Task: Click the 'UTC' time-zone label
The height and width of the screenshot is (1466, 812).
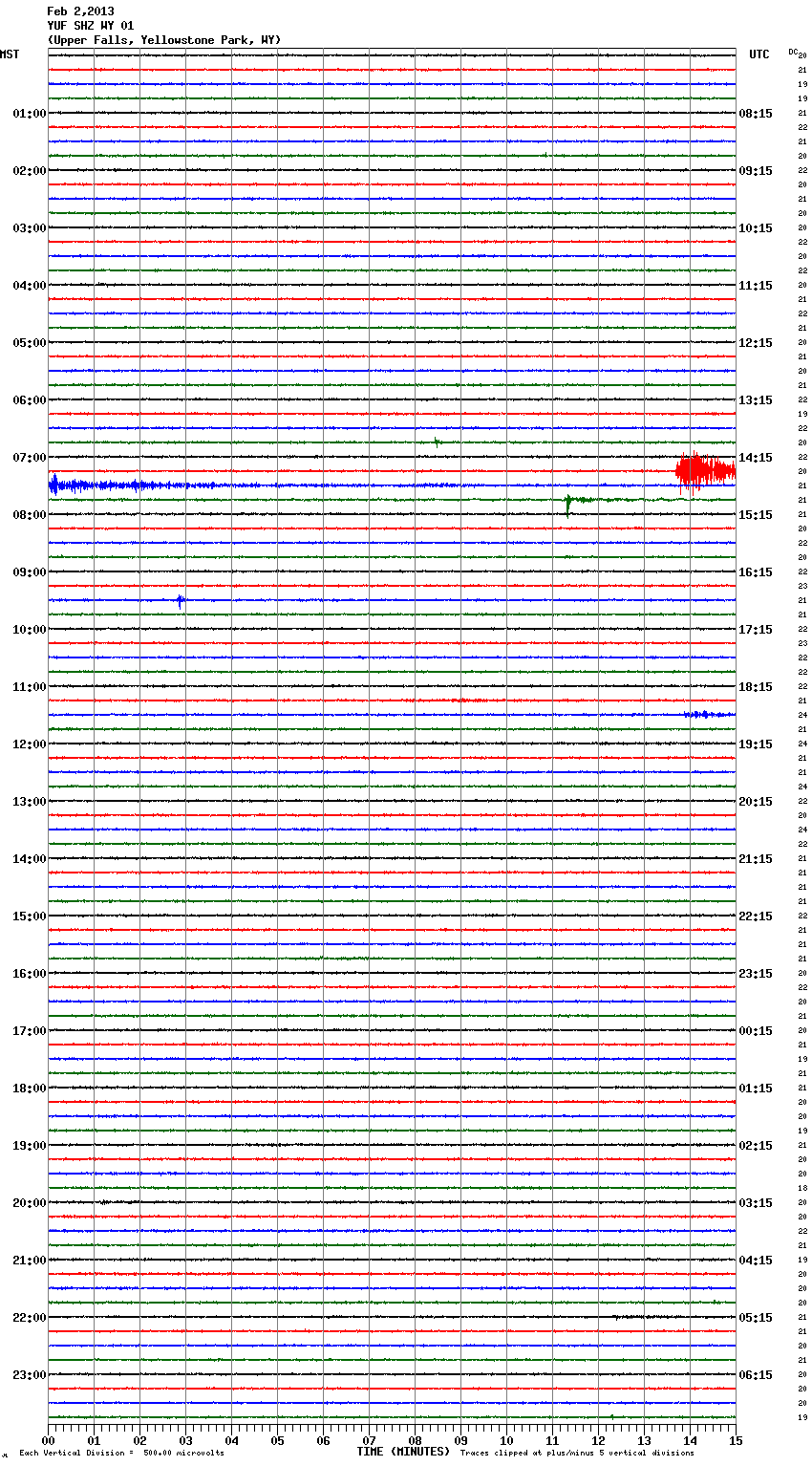Action: [x=759, y=54]
